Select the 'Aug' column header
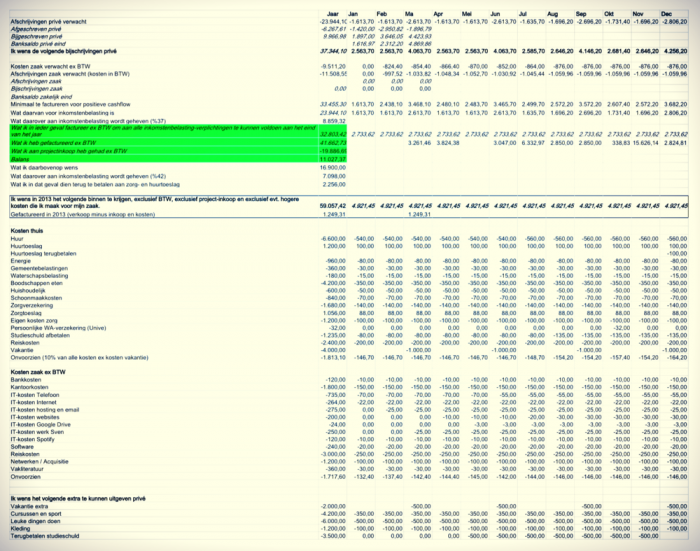Screen dimensions: 700x551 553,14
